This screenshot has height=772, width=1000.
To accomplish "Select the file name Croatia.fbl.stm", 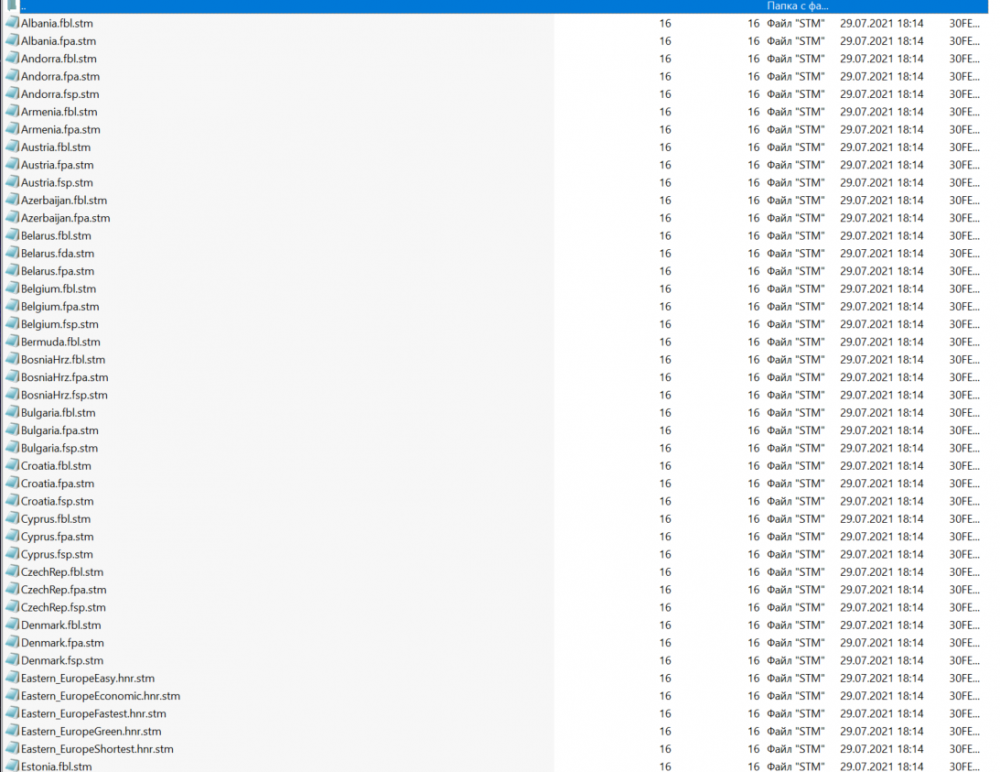I will (x=56, y=466).
